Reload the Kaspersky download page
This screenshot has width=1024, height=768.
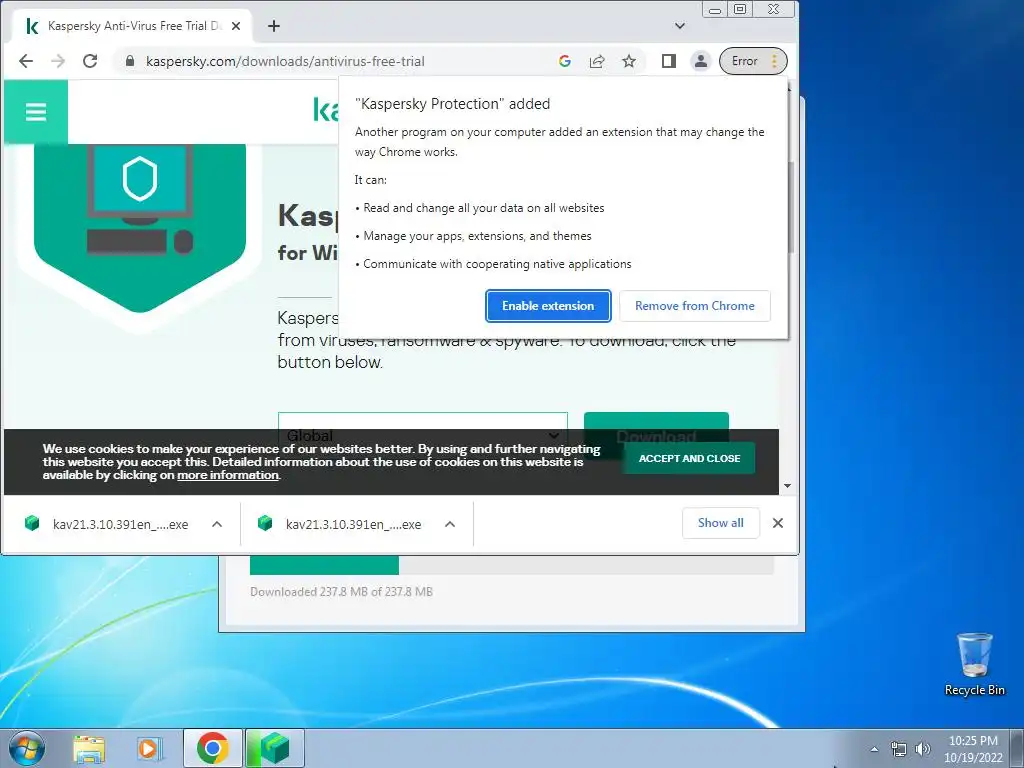click(x=90, y=61)
